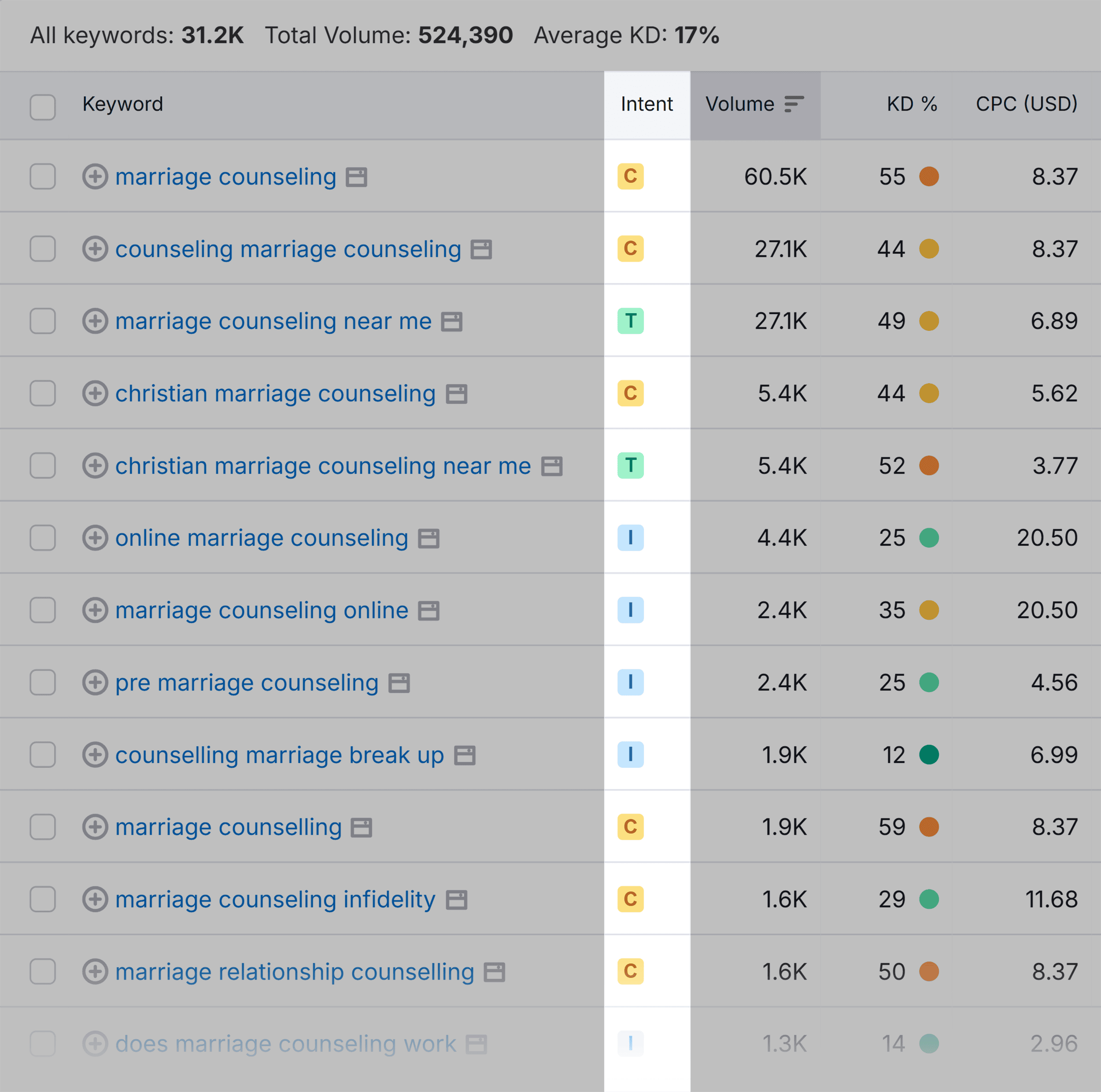1101x1092 pixels.
Task: Click Commercial intent badge for marriage counseling
Action: 630,176
